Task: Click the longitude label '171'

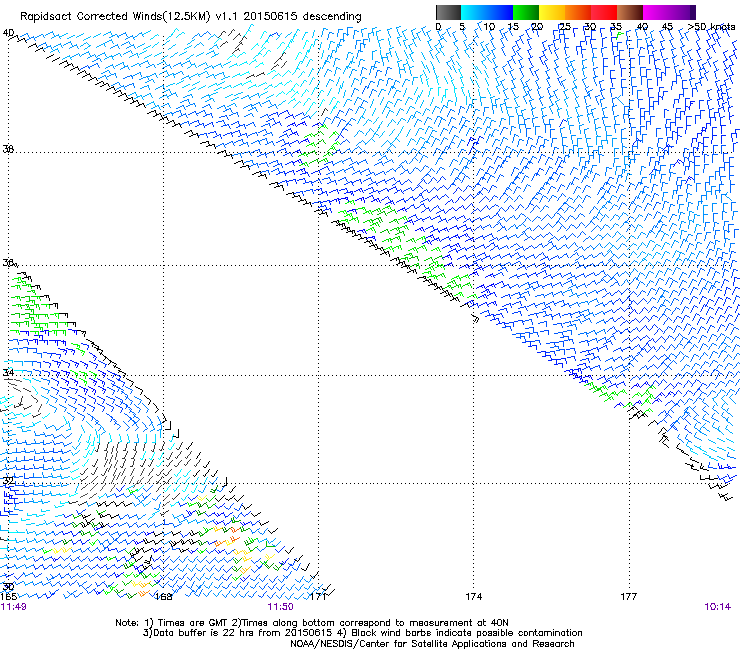Action: pos(318,597)
